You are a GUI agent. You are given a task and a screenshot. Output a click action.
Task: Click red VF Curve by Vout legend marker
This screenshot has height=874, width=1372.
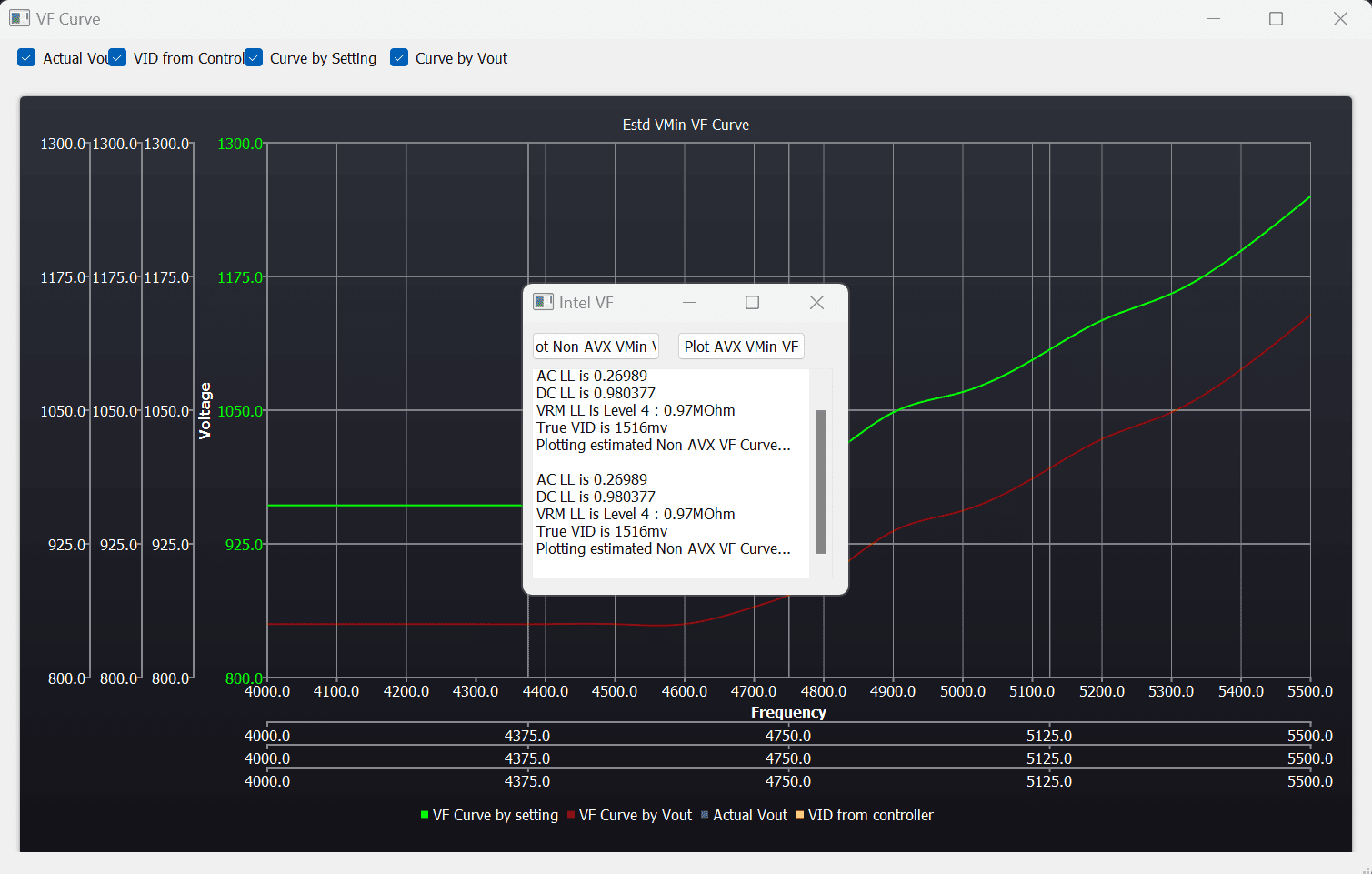[x=571, y=815]
